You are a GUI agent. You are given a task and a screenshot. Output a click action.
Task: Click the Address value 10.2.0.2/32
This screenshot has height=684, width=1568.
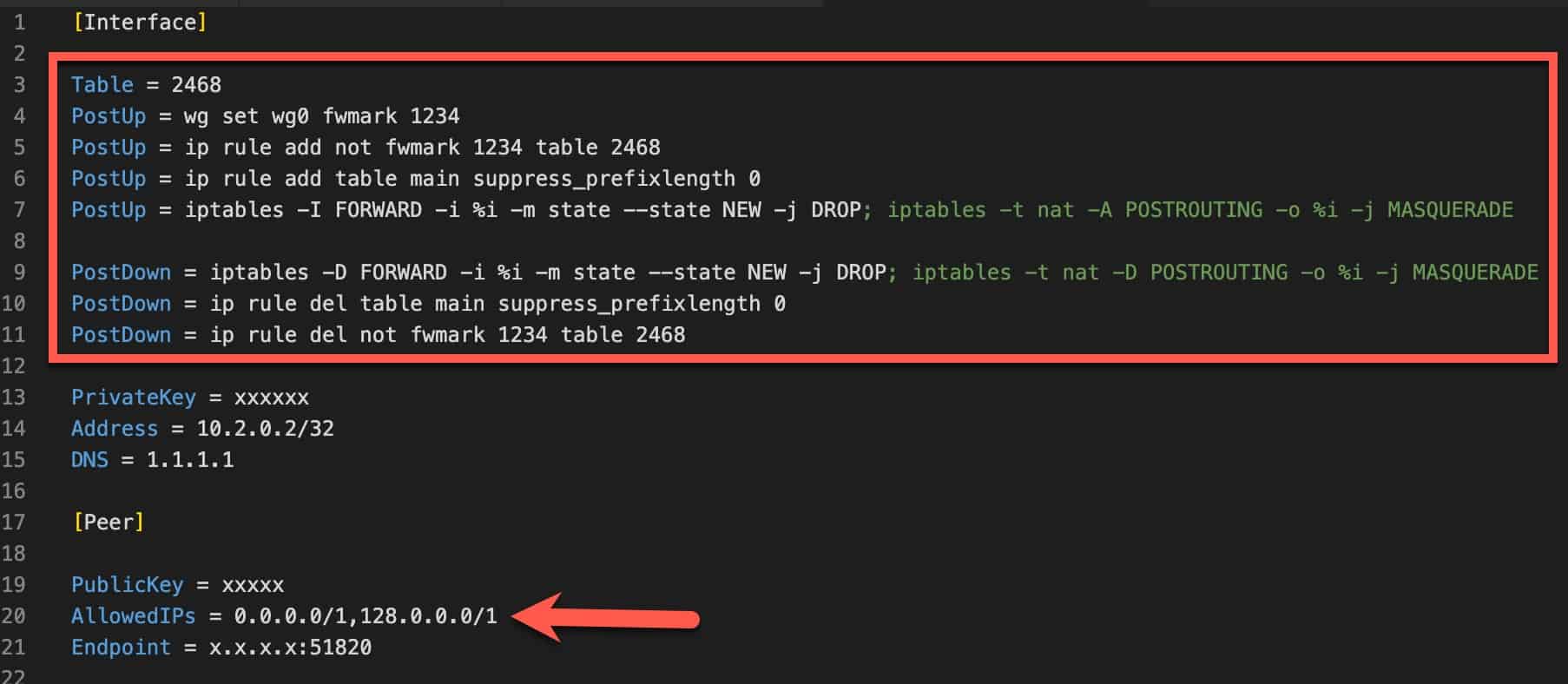265,429
